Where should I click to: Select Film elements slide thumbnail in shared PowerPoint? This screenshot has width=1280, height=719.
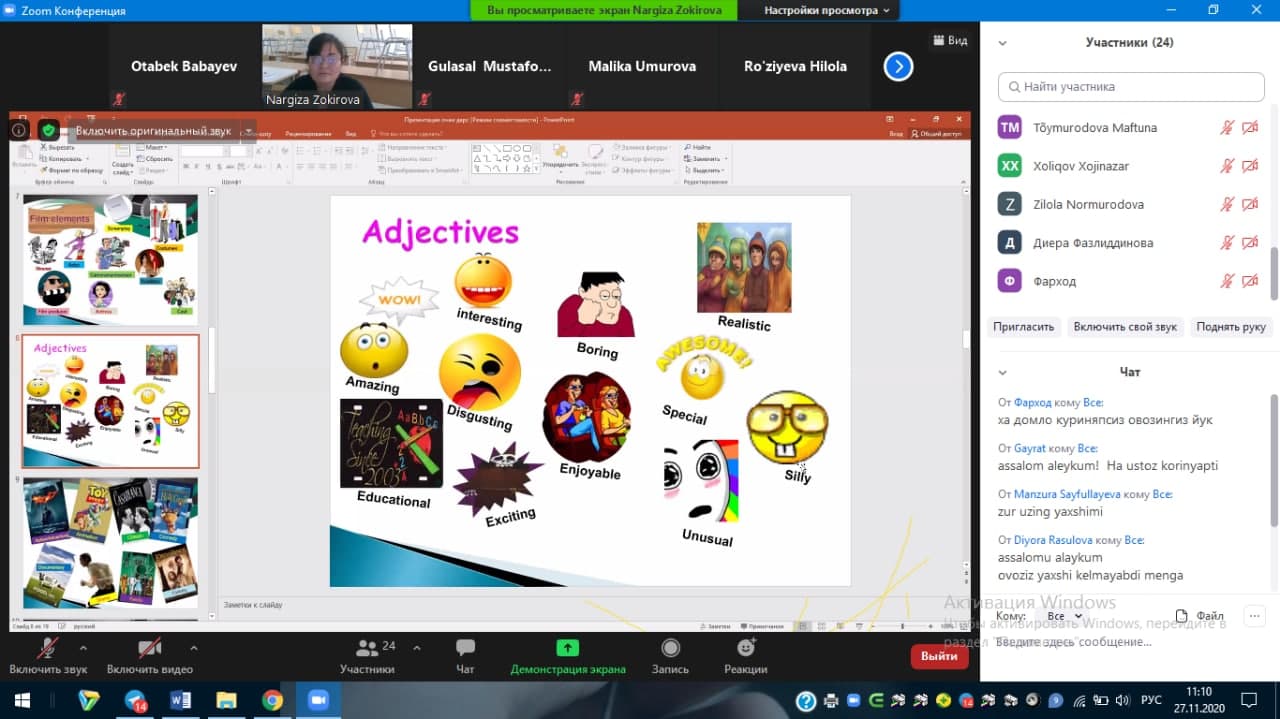[x=111, y=259]
